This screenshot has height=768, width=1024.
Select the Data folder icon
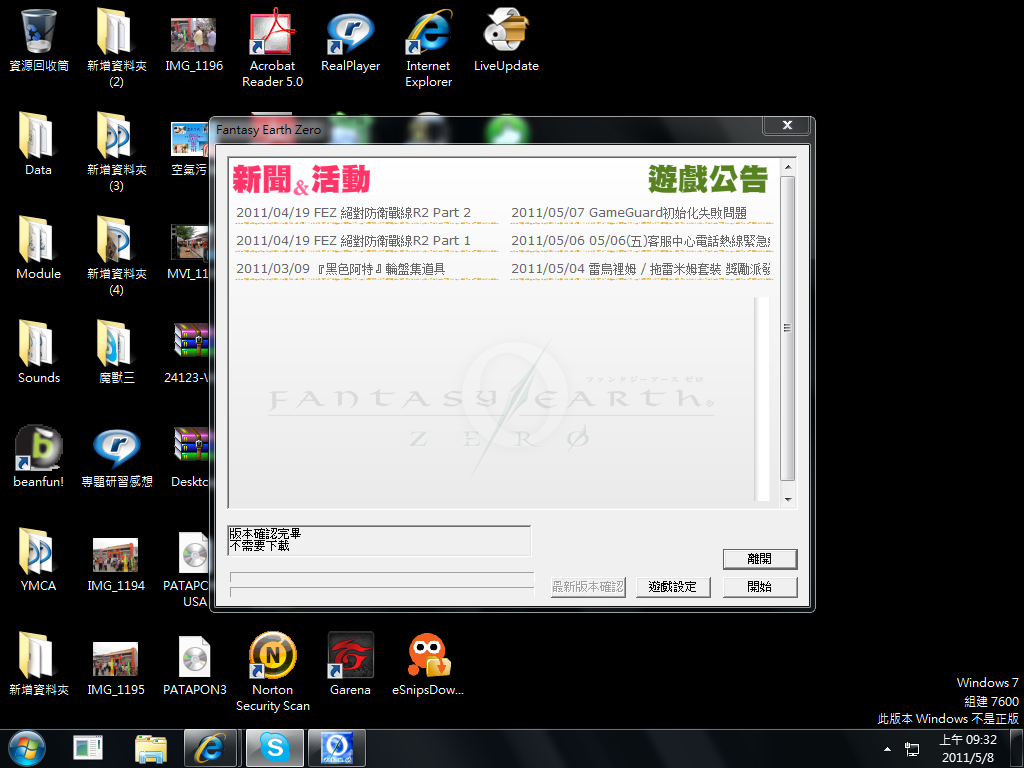38,144
